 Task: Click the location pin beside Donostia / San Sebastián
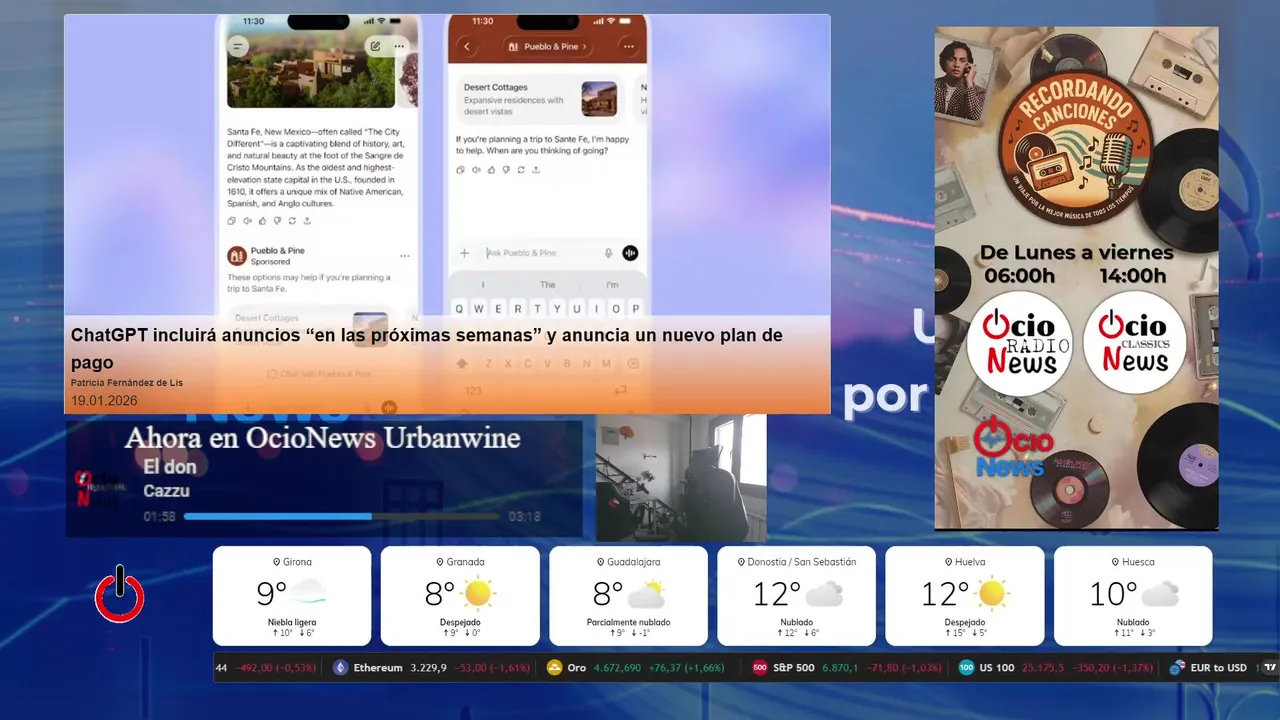point(741,562)
